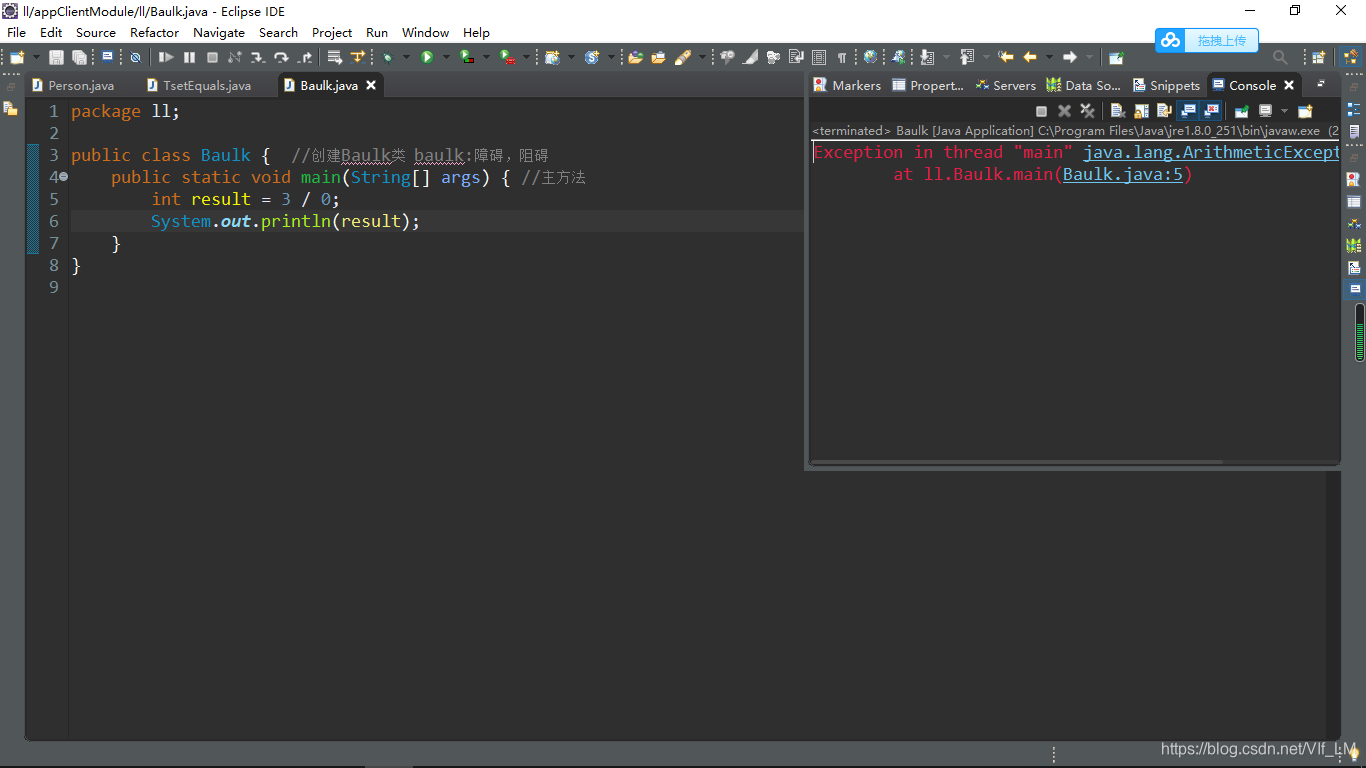Follow the Baulk.java:5 stack trace link
Viewport: 1366px width, 768px height.
click(x=1123, y=174)
